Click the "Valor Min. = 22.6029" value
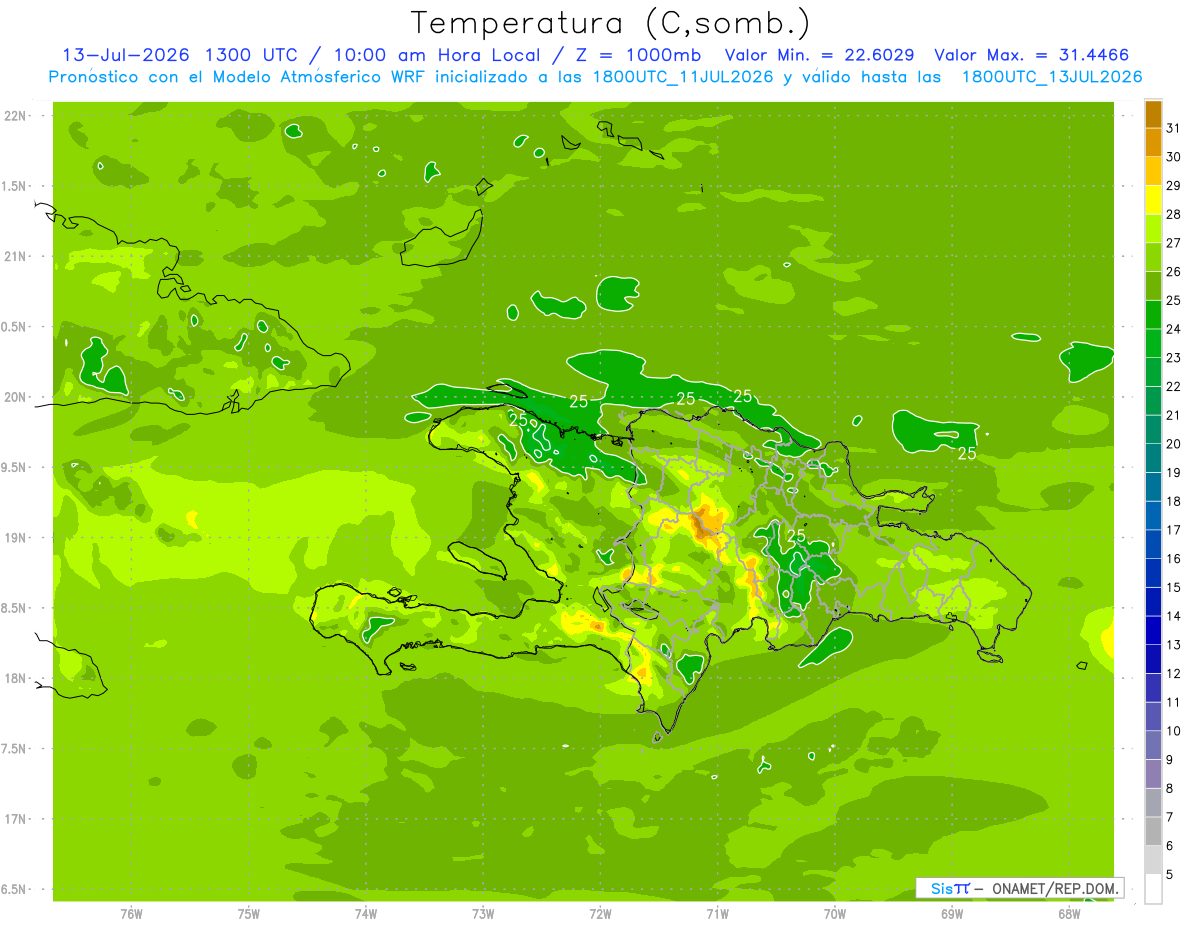Image resolution: width=1200 pixels, height=927 pixels. click(819, 55)
